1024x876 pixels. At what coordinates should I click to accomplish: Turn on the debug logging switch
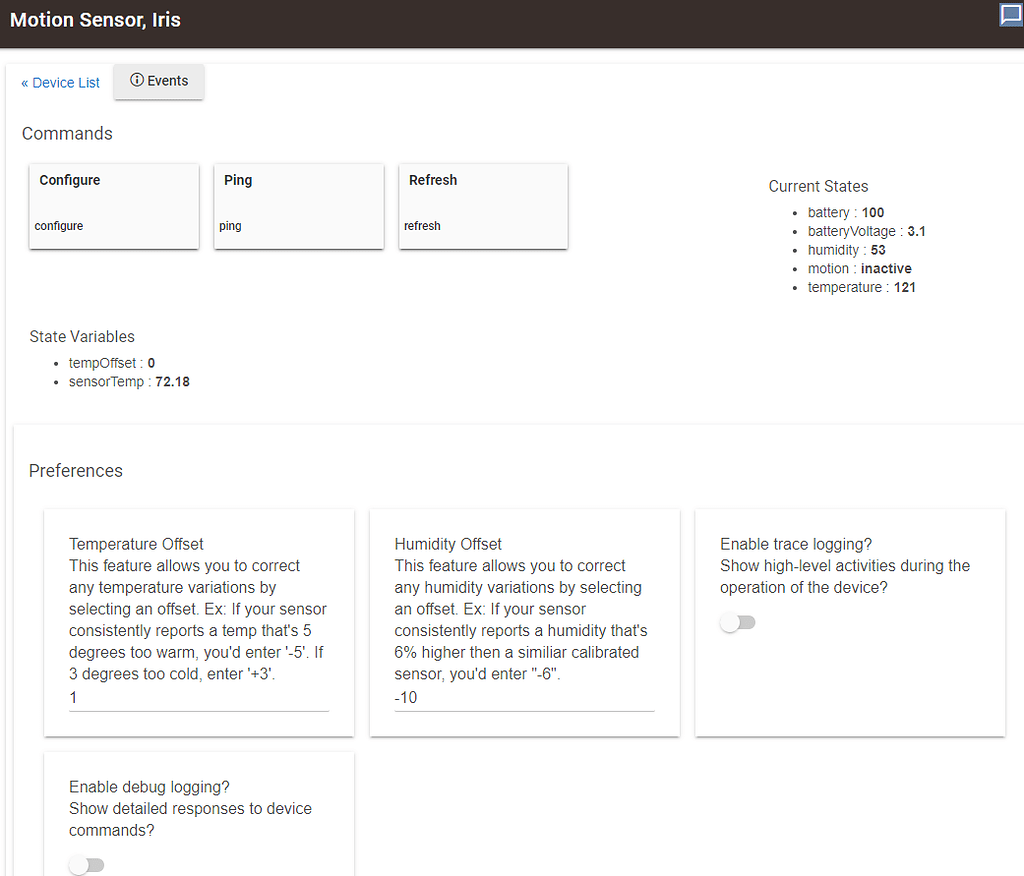click(86, 865)
